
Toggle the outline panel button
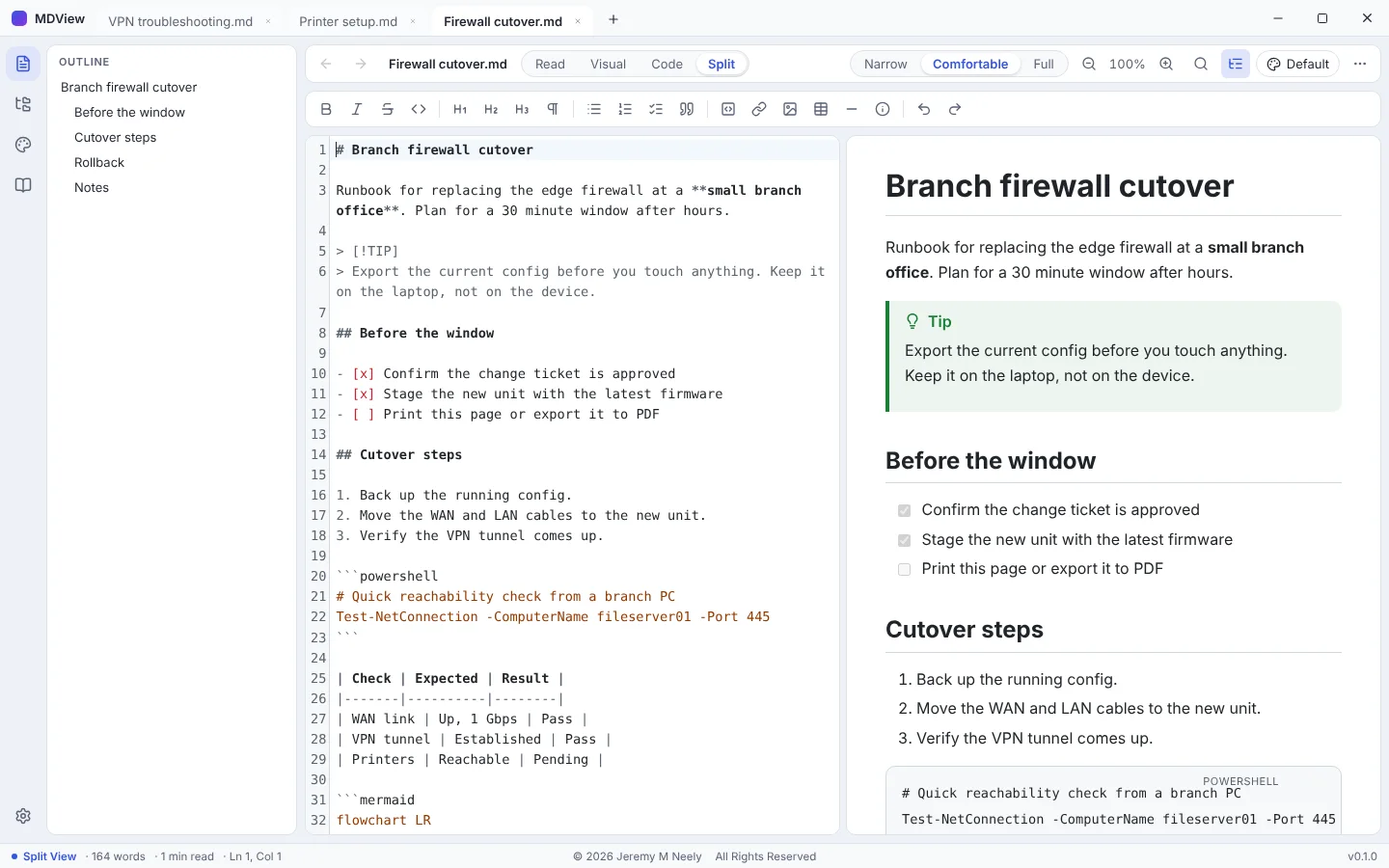(x=1236, y=64)
